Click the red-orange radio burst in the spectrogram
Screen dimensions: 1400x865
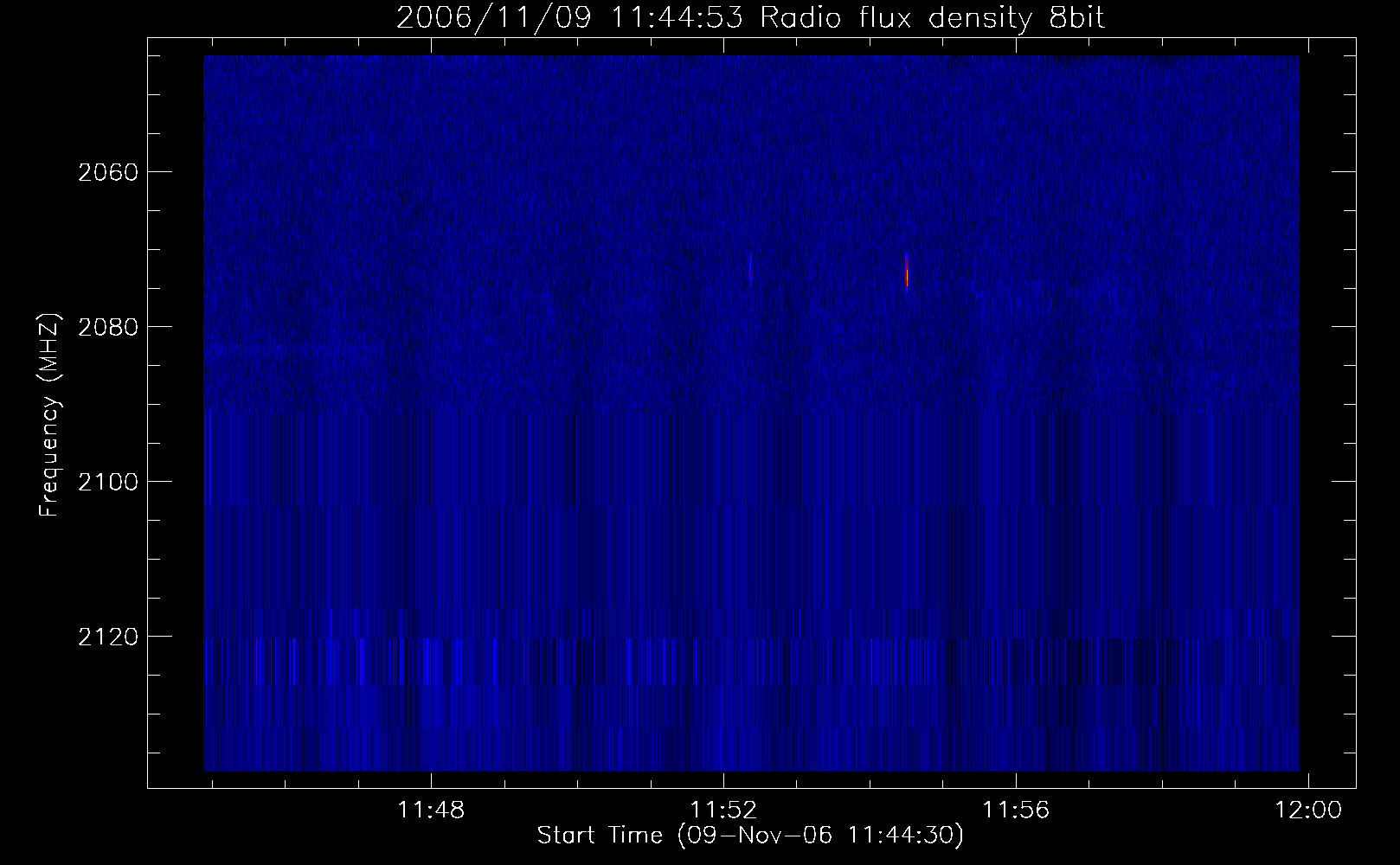tap(907, 272)
